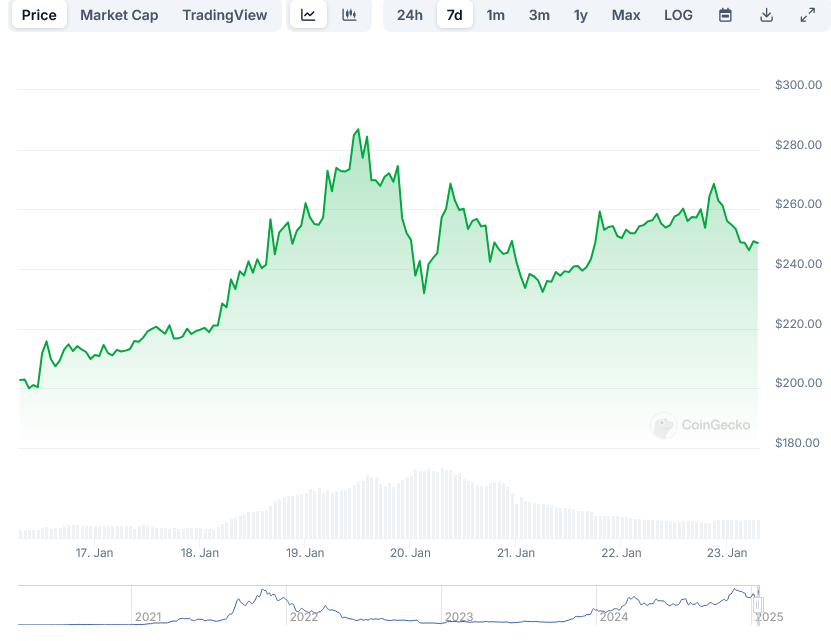Show Max historical range
The image size is (831, 641).
pos(626,15)
